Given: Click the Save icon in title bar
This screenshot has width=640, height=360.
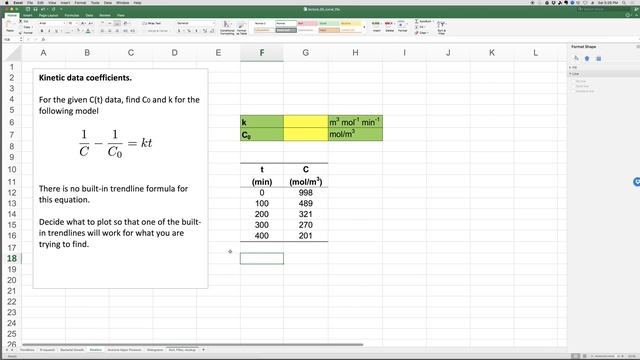Looking at the screenshot, I should coord(36,9).
